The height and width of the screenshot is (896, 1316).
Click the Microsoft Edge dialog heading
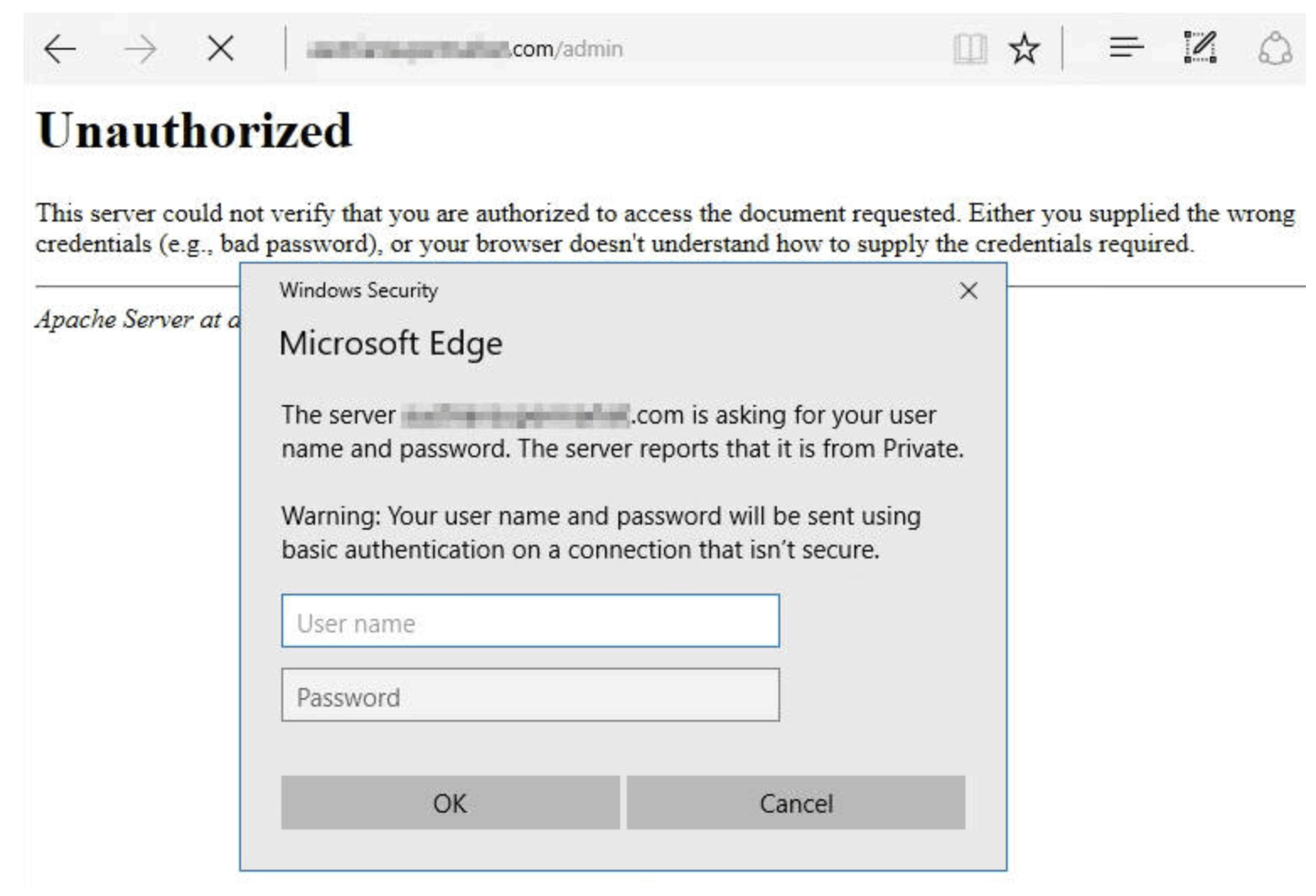[391, 344]
